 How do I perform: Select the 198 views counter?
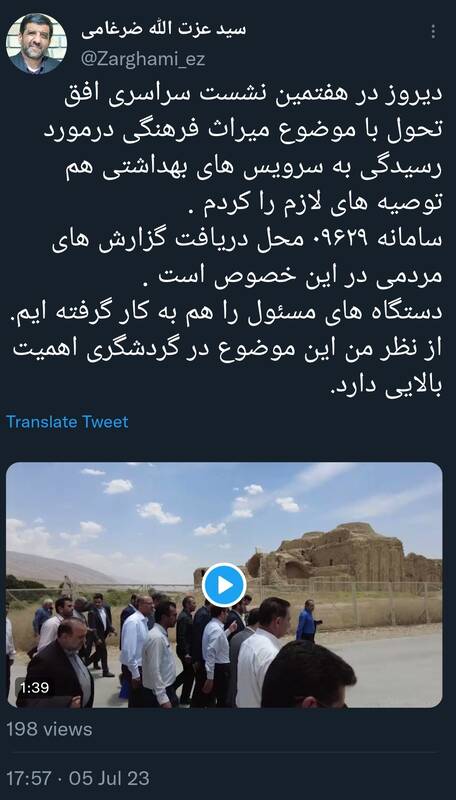(49, 730)
